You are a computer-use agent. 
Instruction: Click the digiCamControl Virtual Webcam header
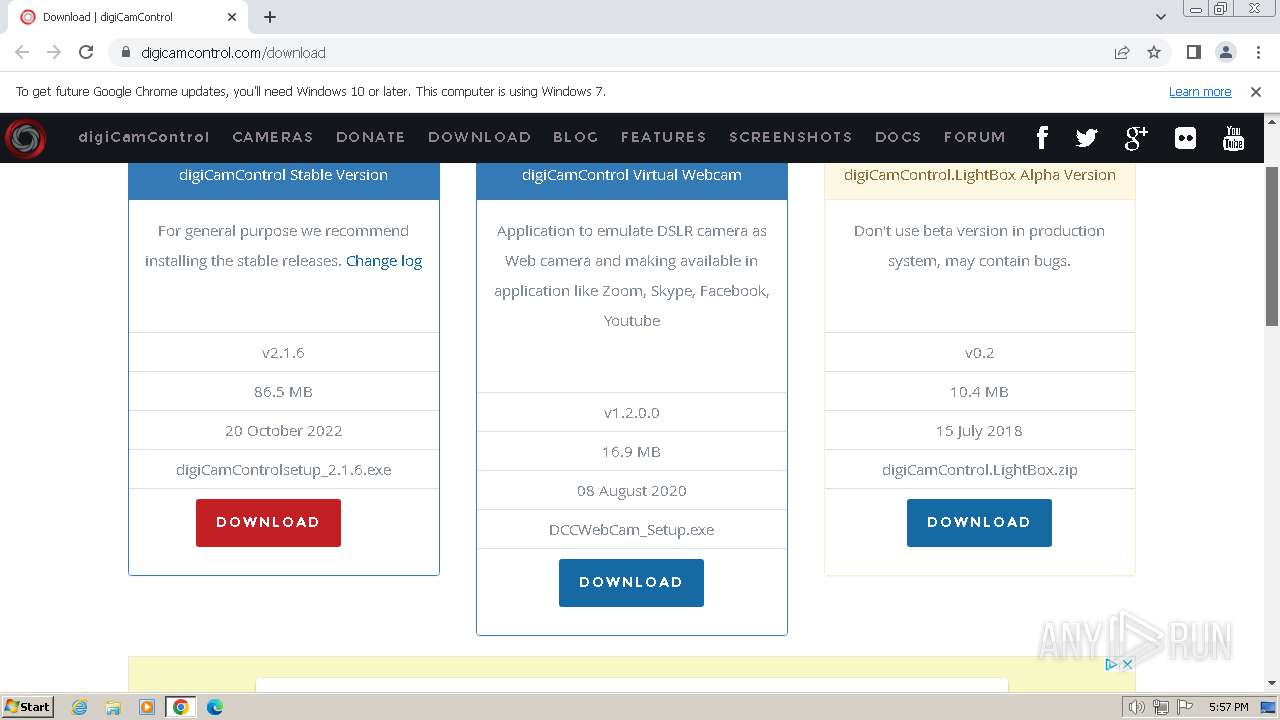[632, 175]
